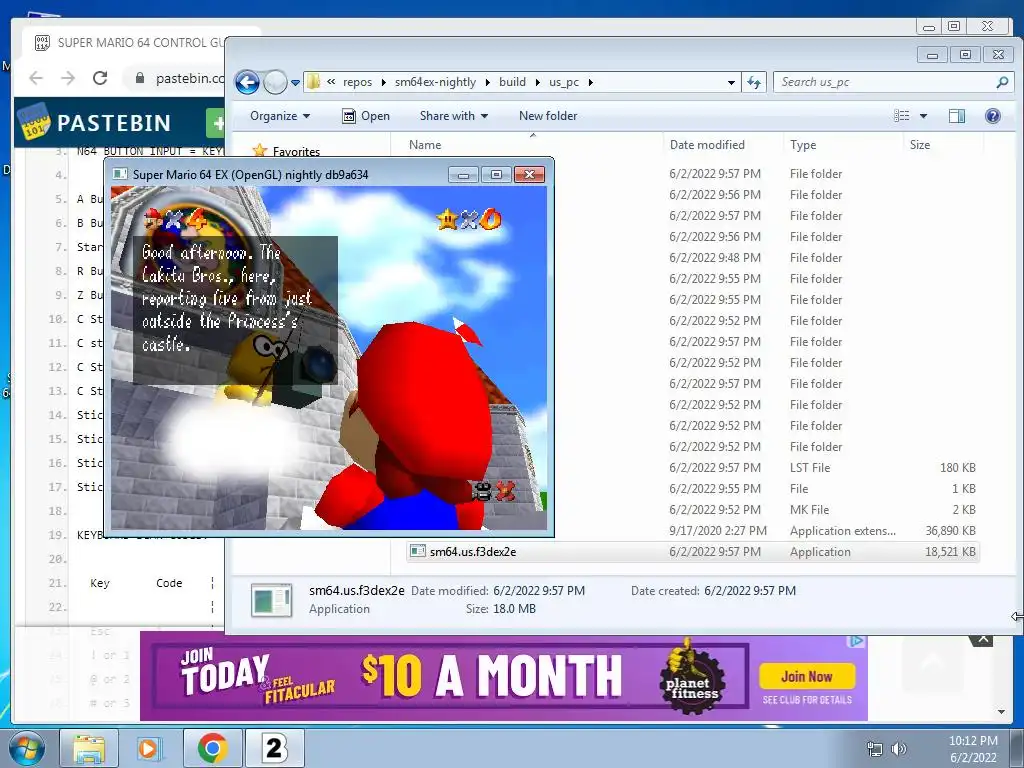Click the 'build' breadcrumb segment
1024x768 pixels.
512,82
